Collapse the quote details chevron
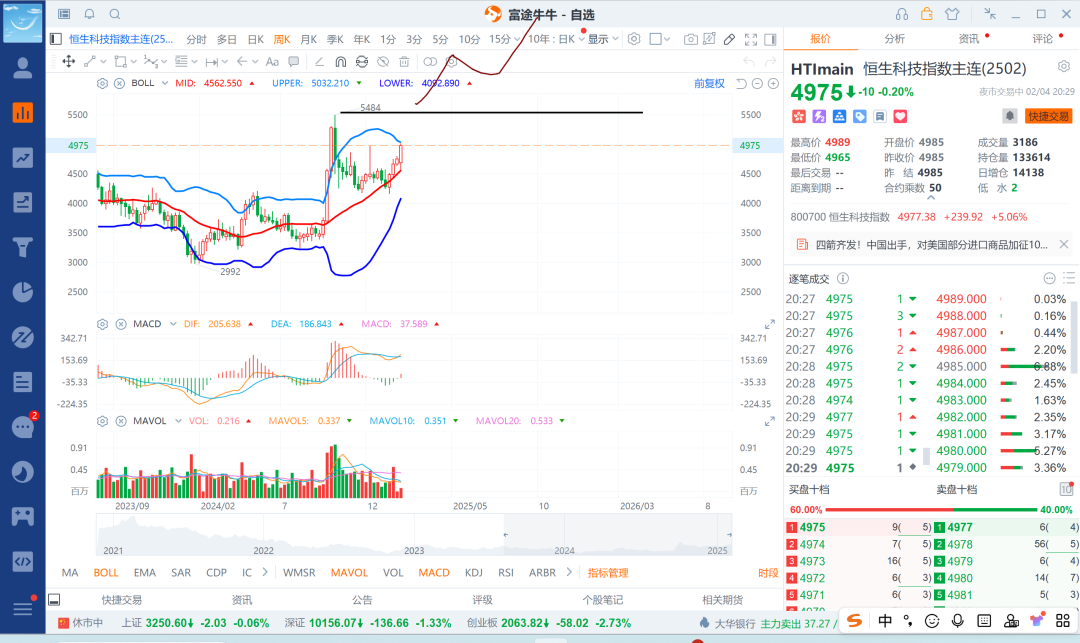The image size is (1080, 643). click(931, 198)
